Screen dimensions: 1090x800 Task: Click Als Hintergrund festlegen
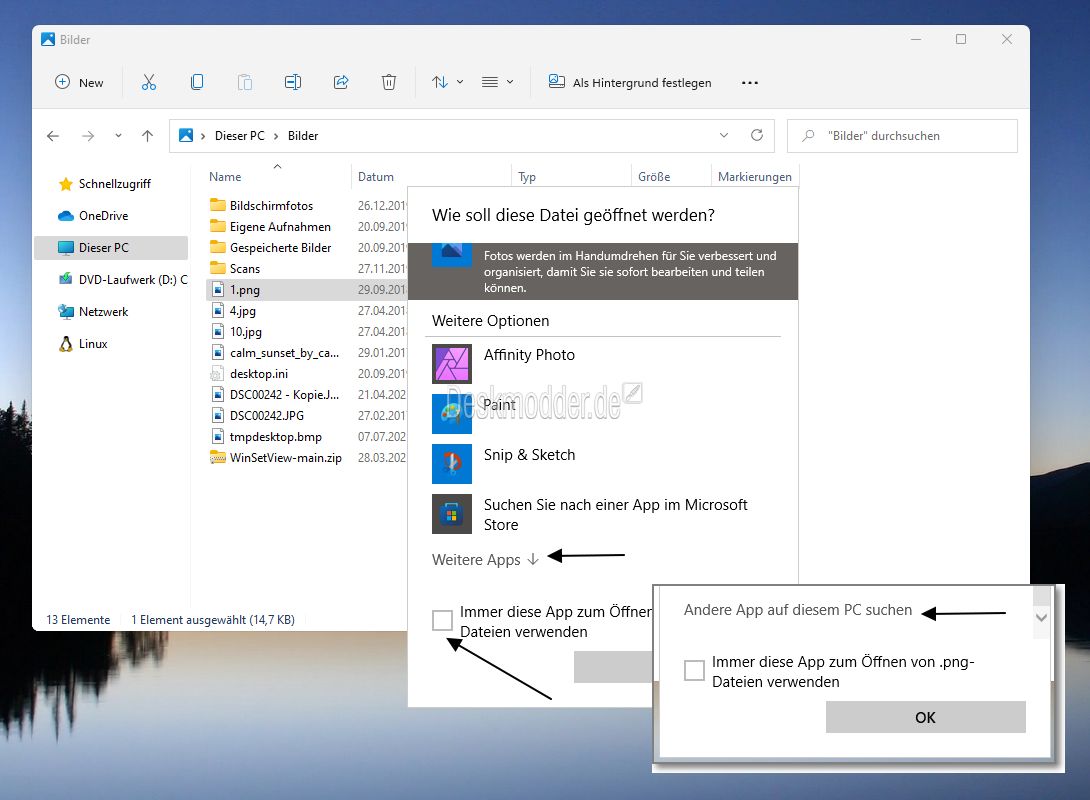tap(630, 82)
